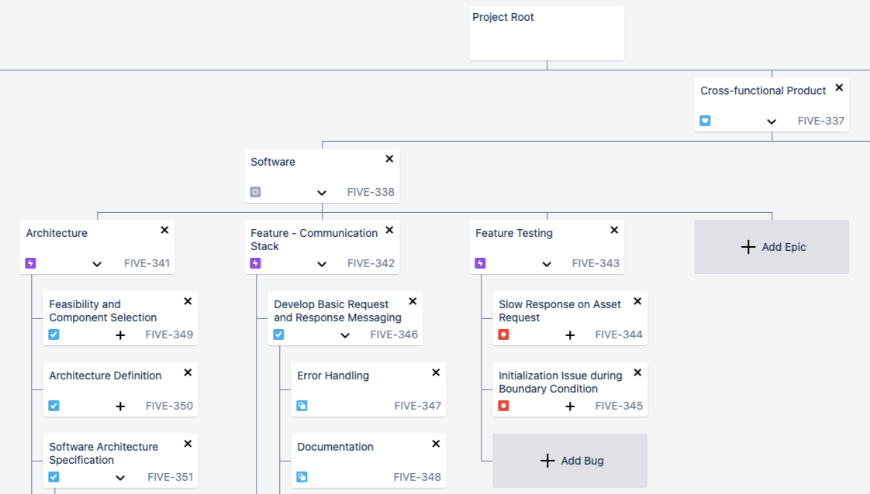Select the Project Root card

coord(547,33)
